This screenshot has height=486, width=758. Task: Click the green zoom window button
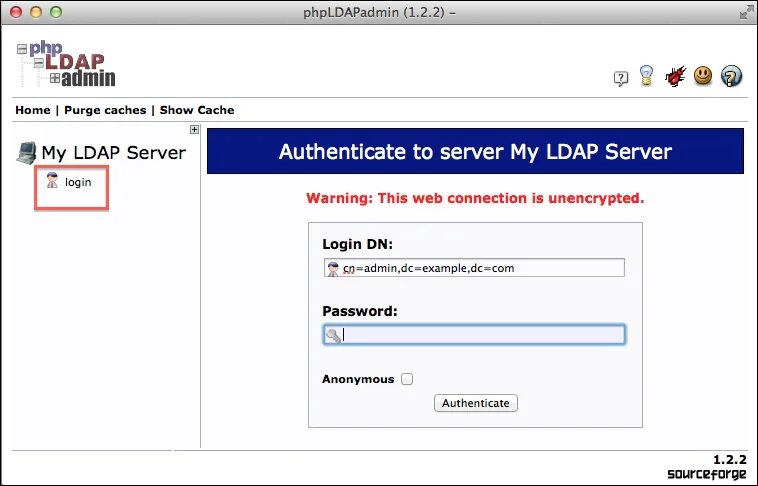pos(56,12)
